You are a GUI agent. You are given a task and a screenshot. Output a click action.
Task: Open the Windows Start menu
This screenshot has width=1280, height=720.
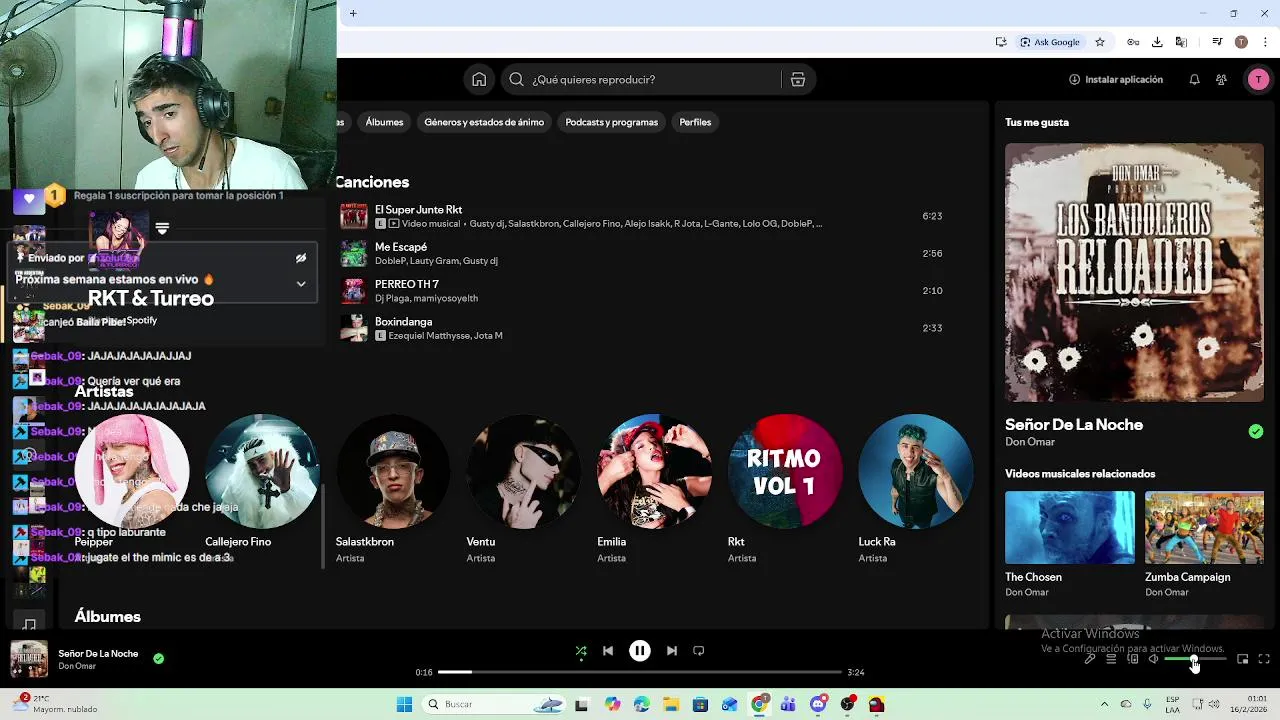tap(404, 705)
